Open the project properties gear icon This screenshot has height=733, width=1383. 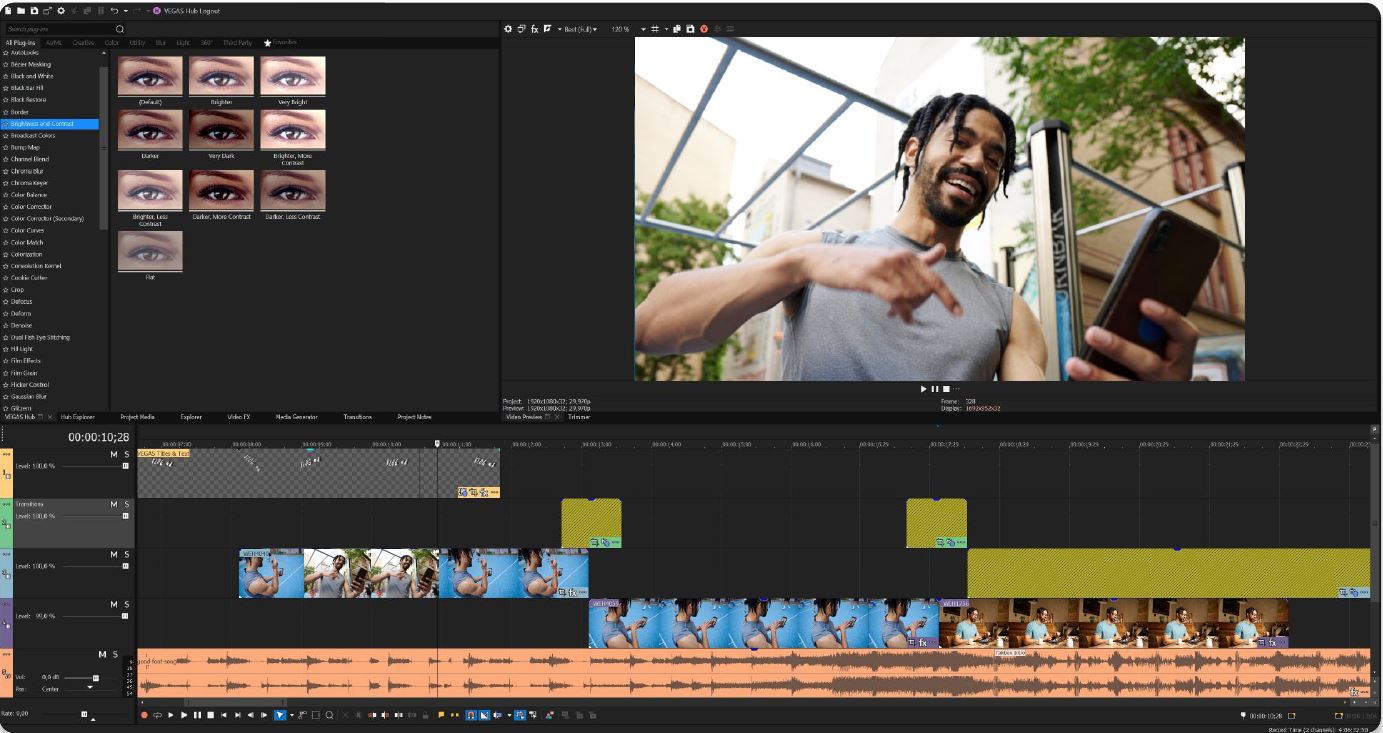[60, 10]
